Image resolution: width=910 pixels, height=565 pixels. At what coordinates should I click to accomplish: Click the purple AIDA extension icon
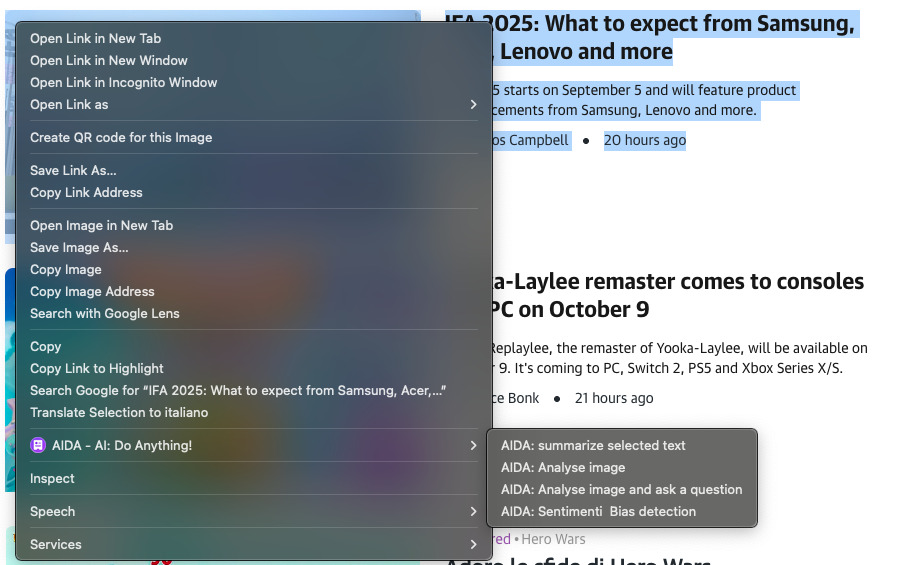pos(38,445)
